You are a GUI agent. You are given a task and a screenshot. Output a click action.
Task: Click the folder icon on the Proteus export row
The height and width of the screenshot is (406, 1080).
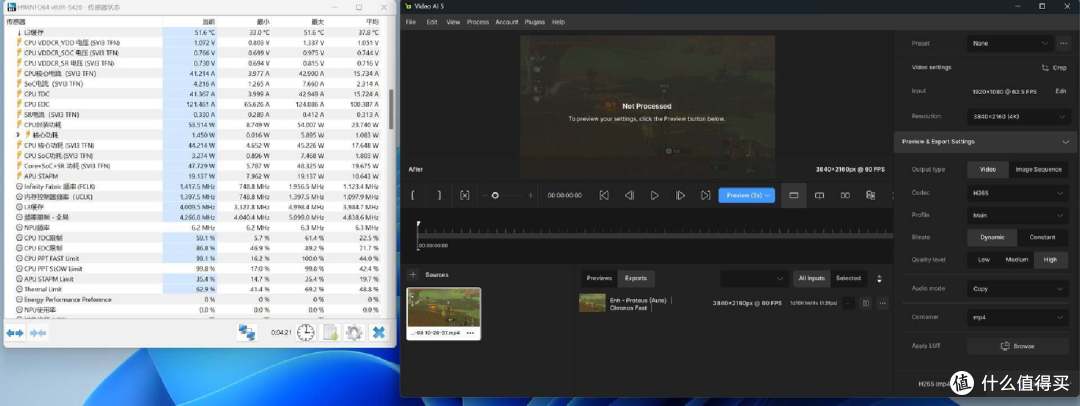(866, 303)
